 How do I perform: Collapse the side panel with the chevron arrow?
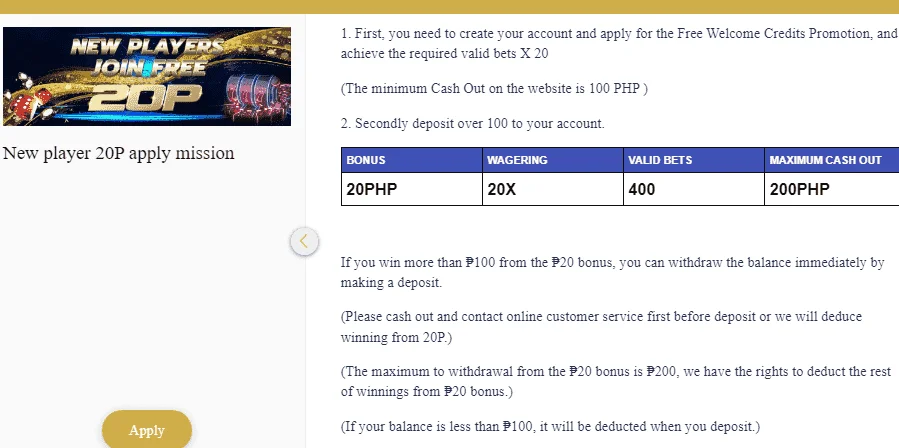tap(304, 241)
